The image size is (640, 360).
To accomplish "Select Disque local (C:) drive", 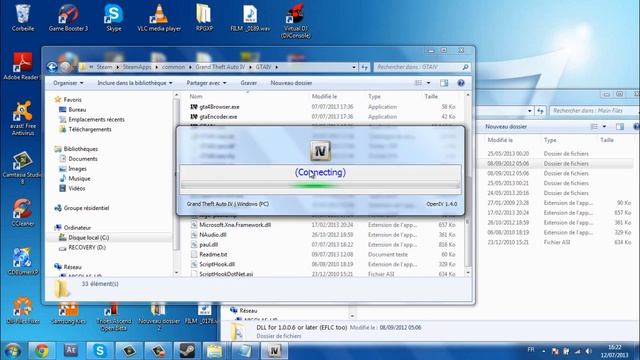I will [x=88, y=238].
